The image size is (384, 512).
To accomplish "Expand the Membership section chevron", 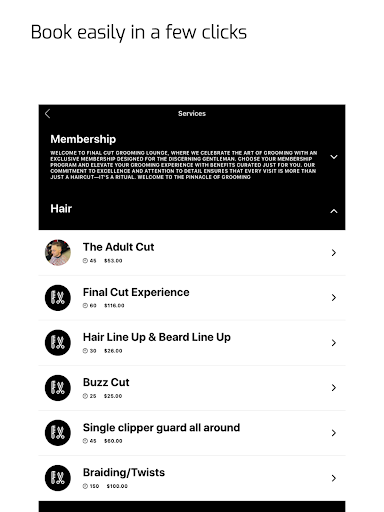I will coord(334,157).
